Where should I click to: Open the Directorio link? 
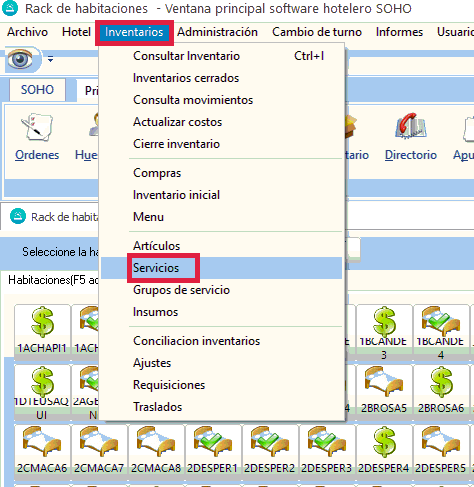click(x=411, y=155)
